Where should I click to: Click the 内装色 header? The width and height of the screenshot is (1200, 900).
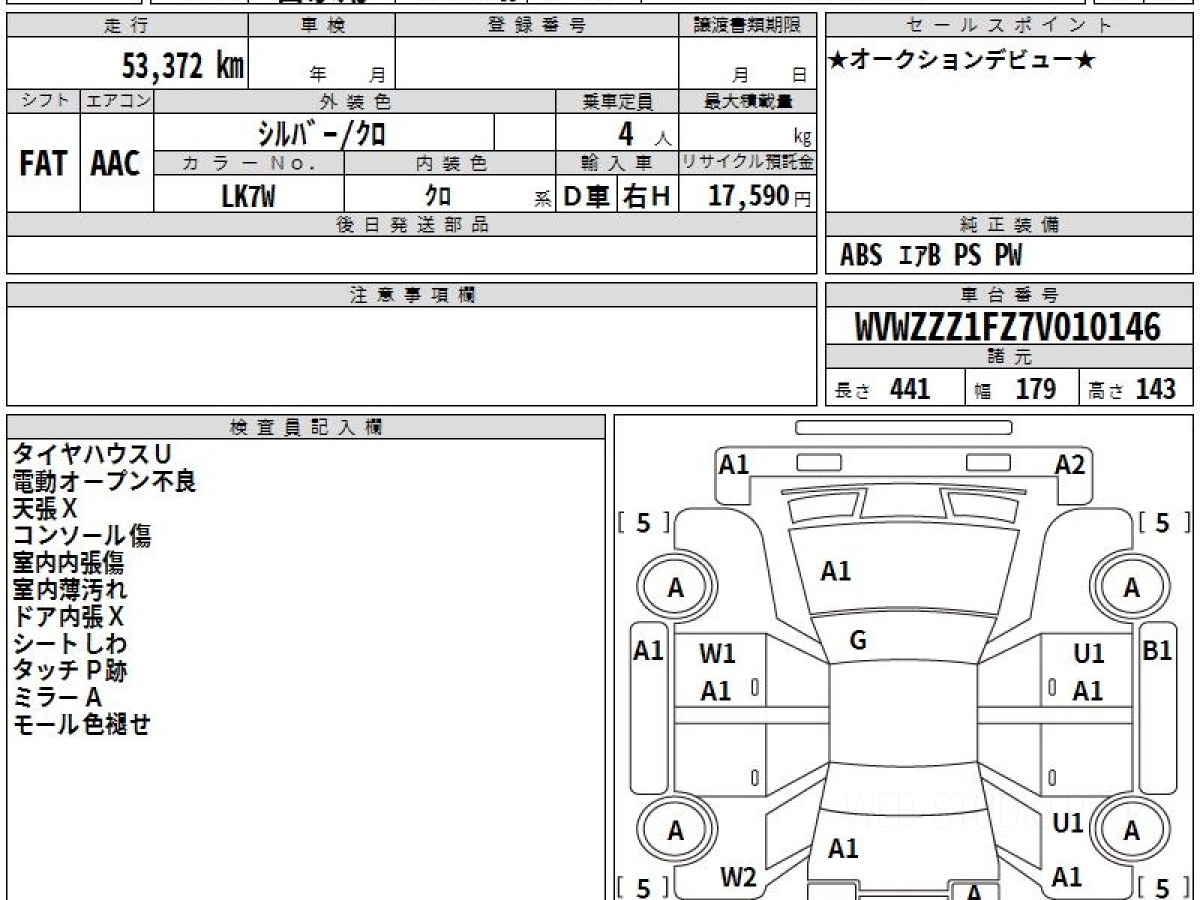450,164
